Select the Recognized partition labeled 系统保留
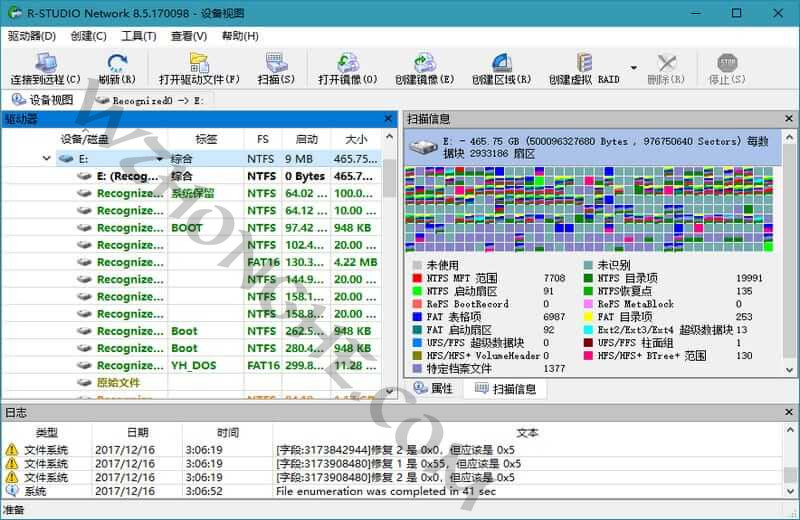800x520 pixels. click(192, 193)
